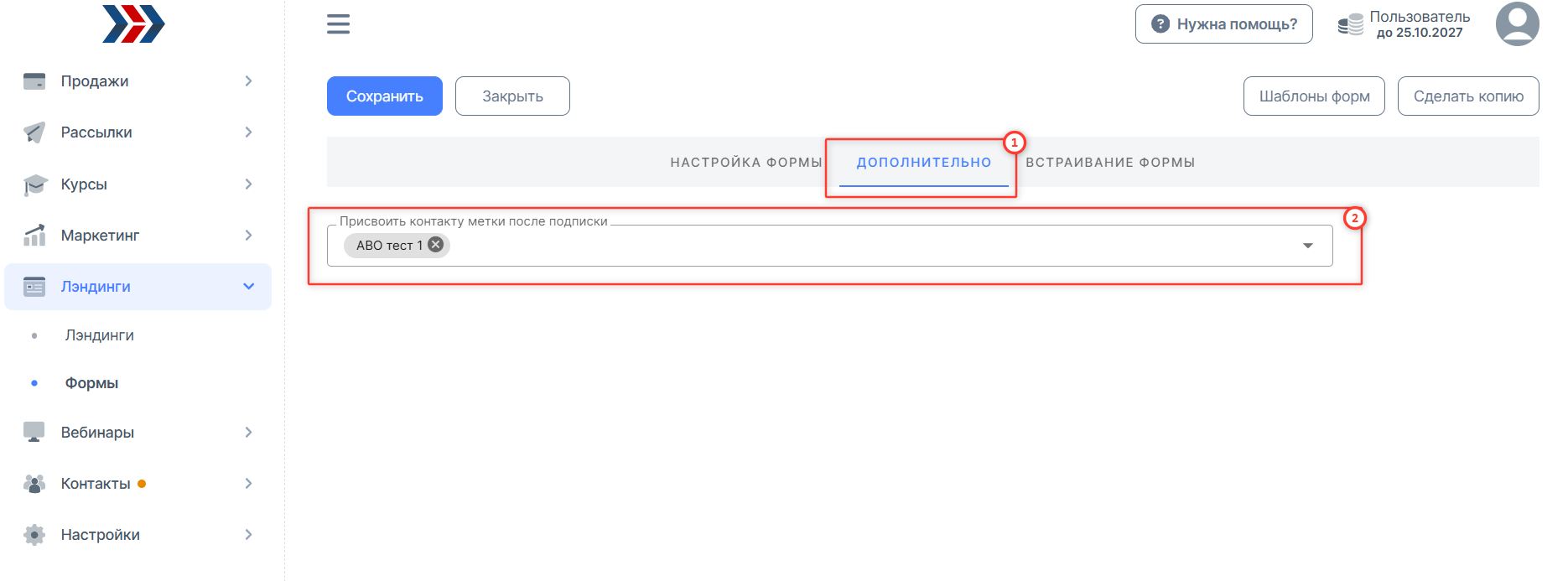This screenshot has height=581, width=1568.
Task: Remove the АВО тест 1 tag
Action: click(436, 245)
